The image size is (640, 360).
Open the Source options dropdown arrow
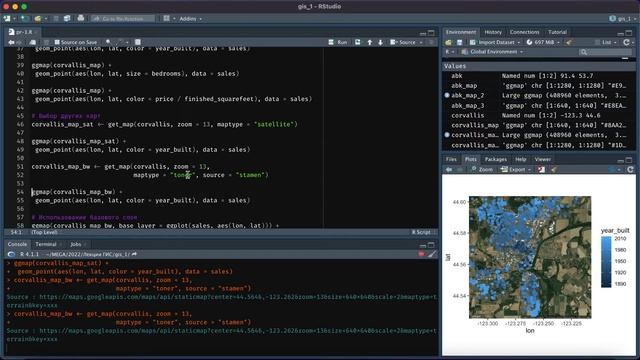[421, 42]
